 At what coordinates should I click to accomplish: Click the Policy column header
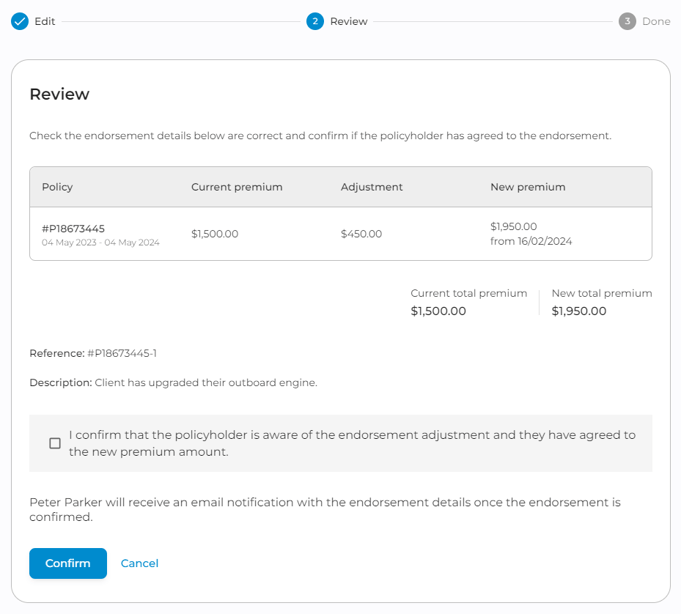pyautogui.click(x=57, y=187)
